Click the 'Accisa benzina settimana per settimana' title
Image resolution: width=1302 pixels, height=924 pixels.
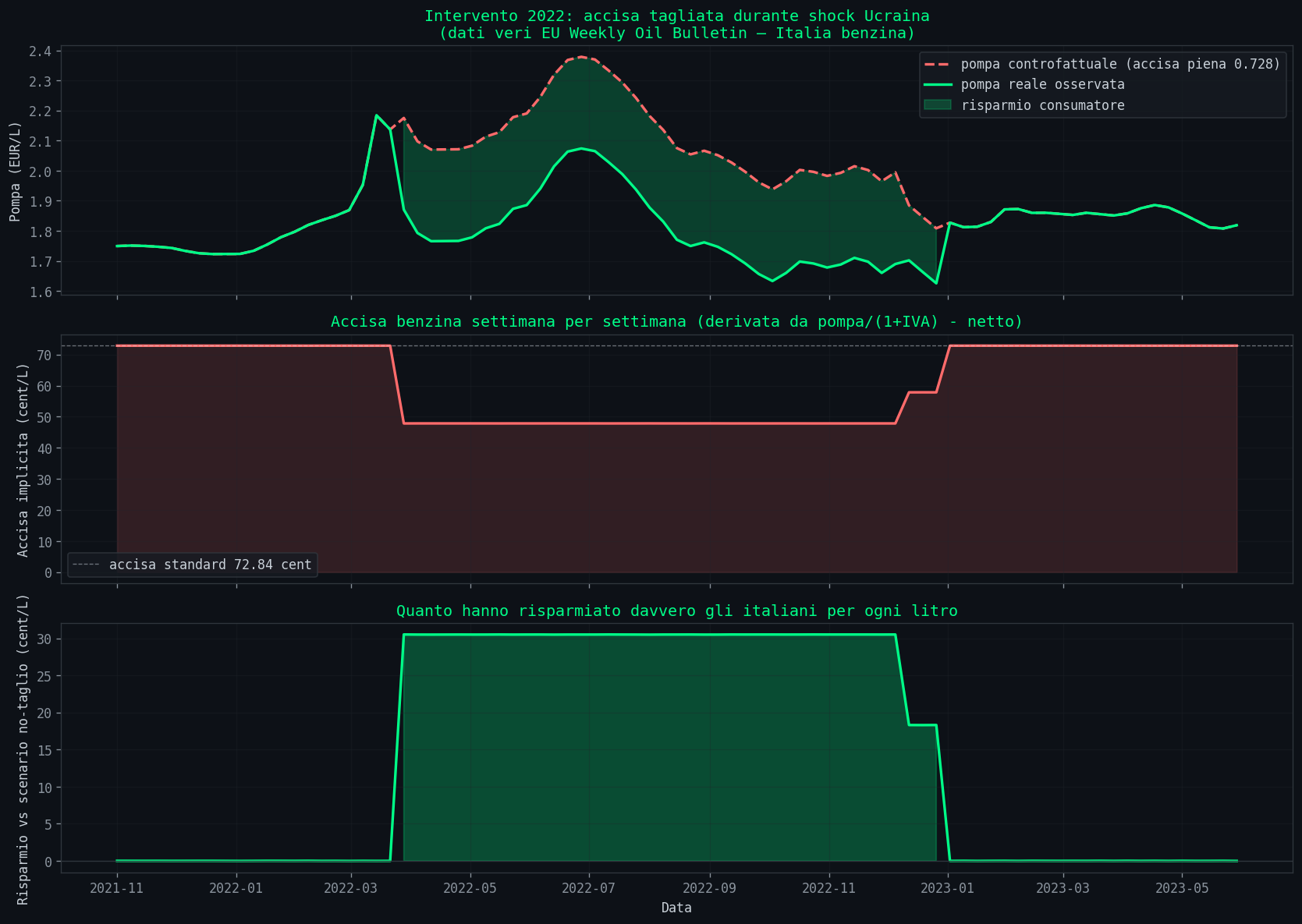(676, 321)
